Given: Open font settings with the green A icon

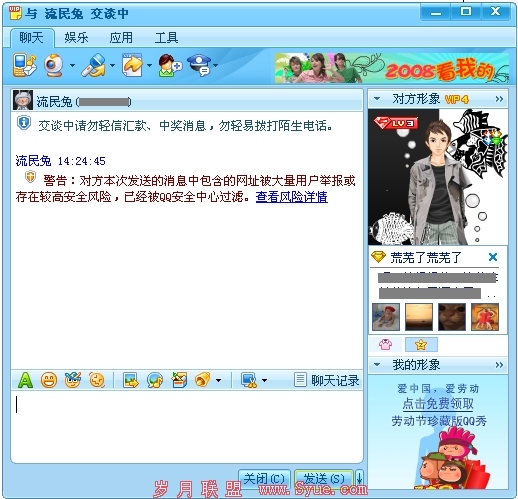Looking at the screenshot, I should (25, 380).
